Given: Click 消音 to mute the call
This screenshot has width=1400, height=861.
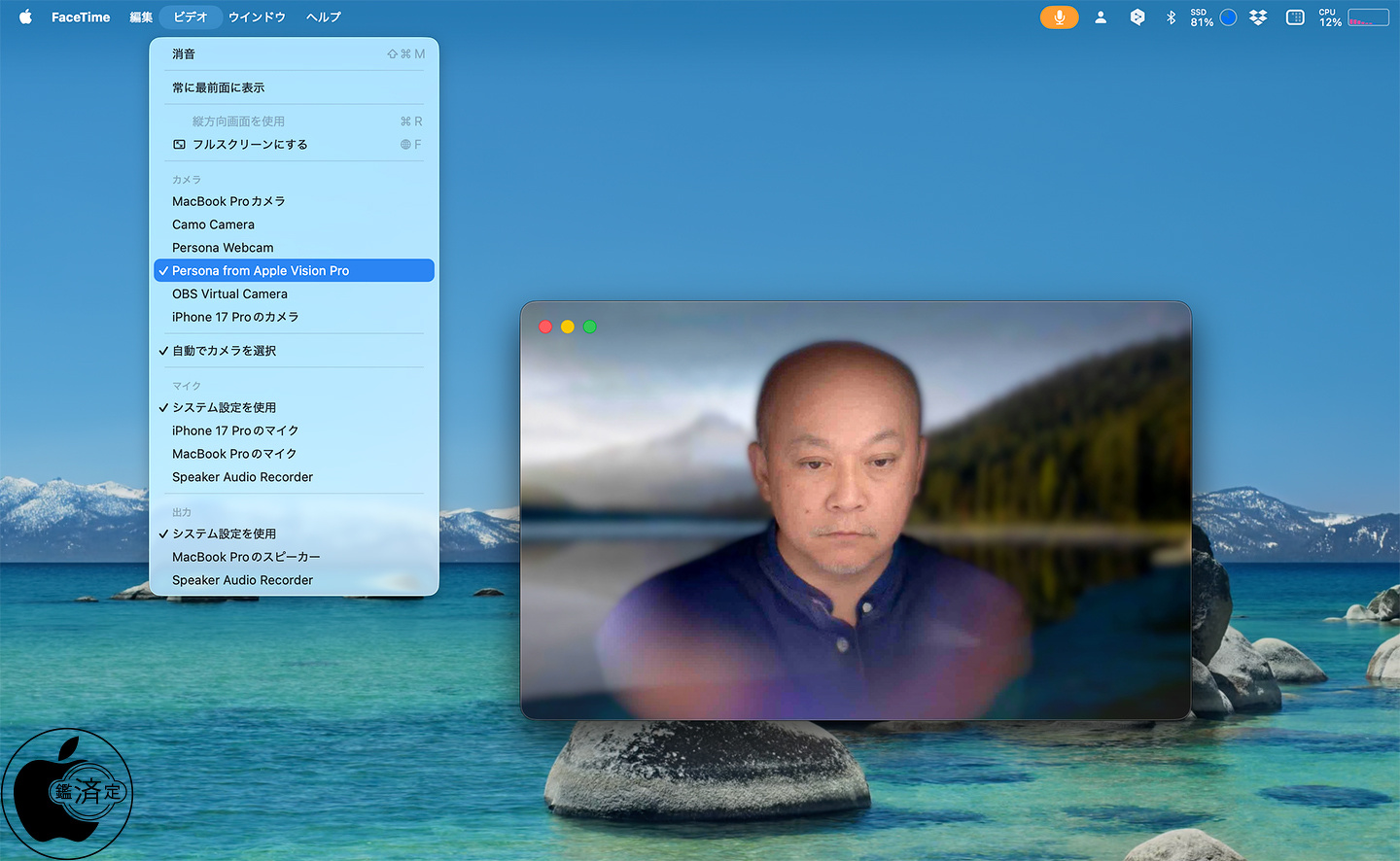Looking at the screenshot, I should pyautogui.click(x=184, y=54).
